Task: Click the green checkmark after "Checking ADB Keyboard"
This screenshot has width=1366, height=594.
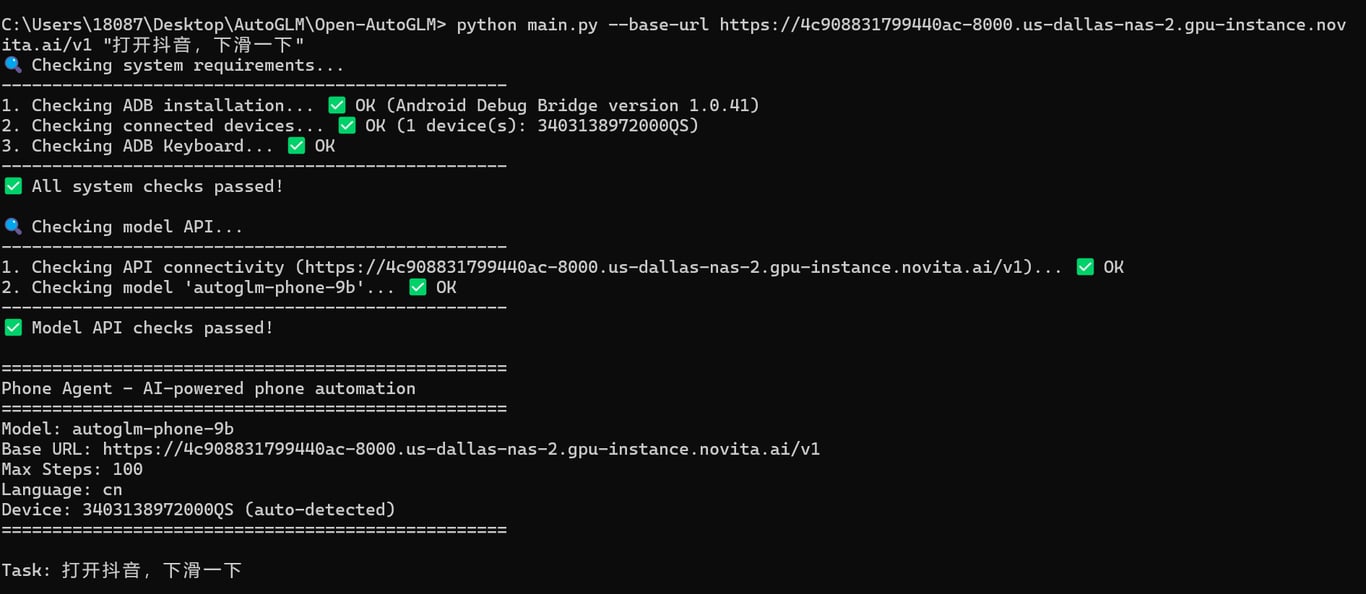Action: pos(297,146)
